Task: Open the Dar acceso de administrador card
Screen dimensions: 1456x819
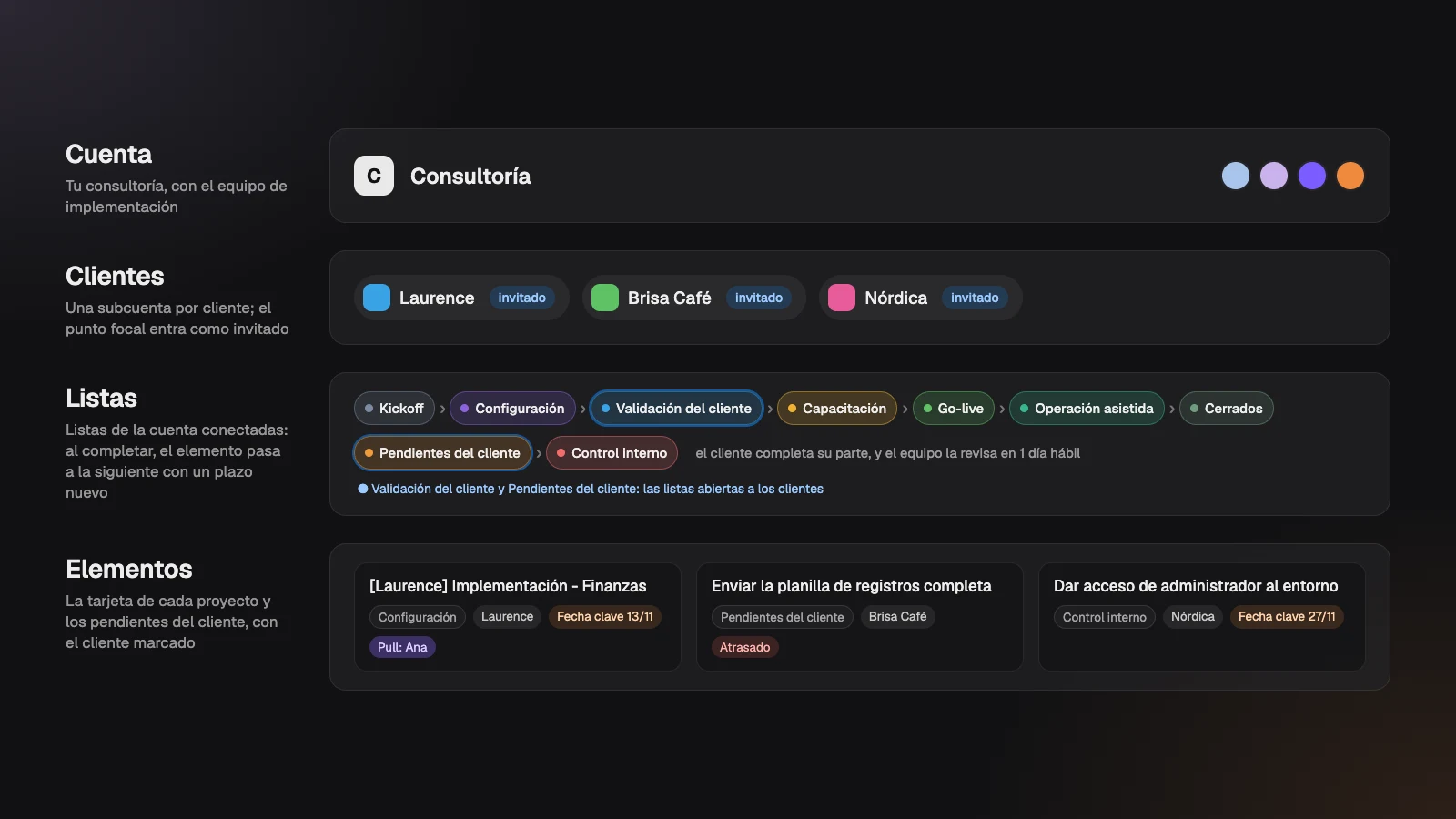Action: tap(1202, 617)
